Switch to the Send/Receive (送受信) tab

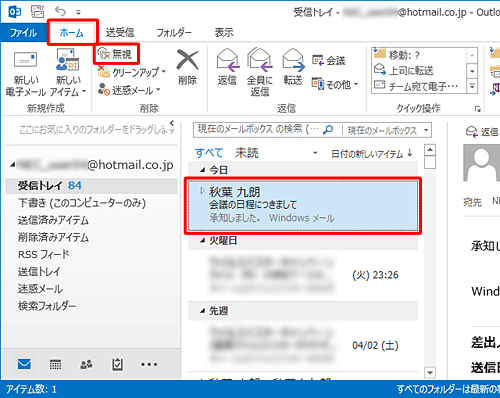click(x=120, y=33)
